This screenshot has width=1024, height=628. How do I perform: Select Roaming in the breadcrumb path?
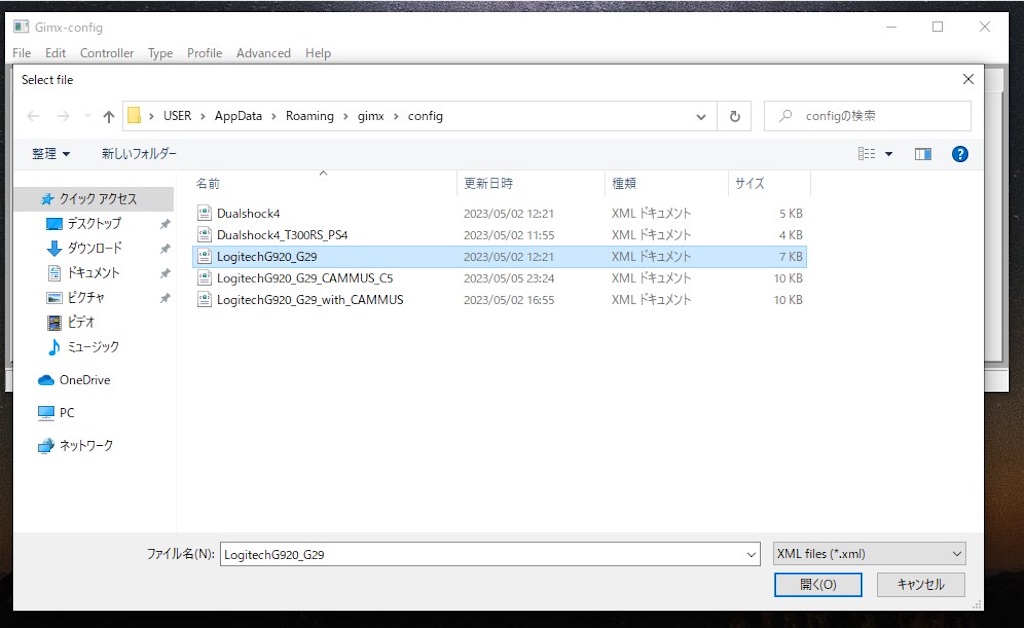click(310, 116)
